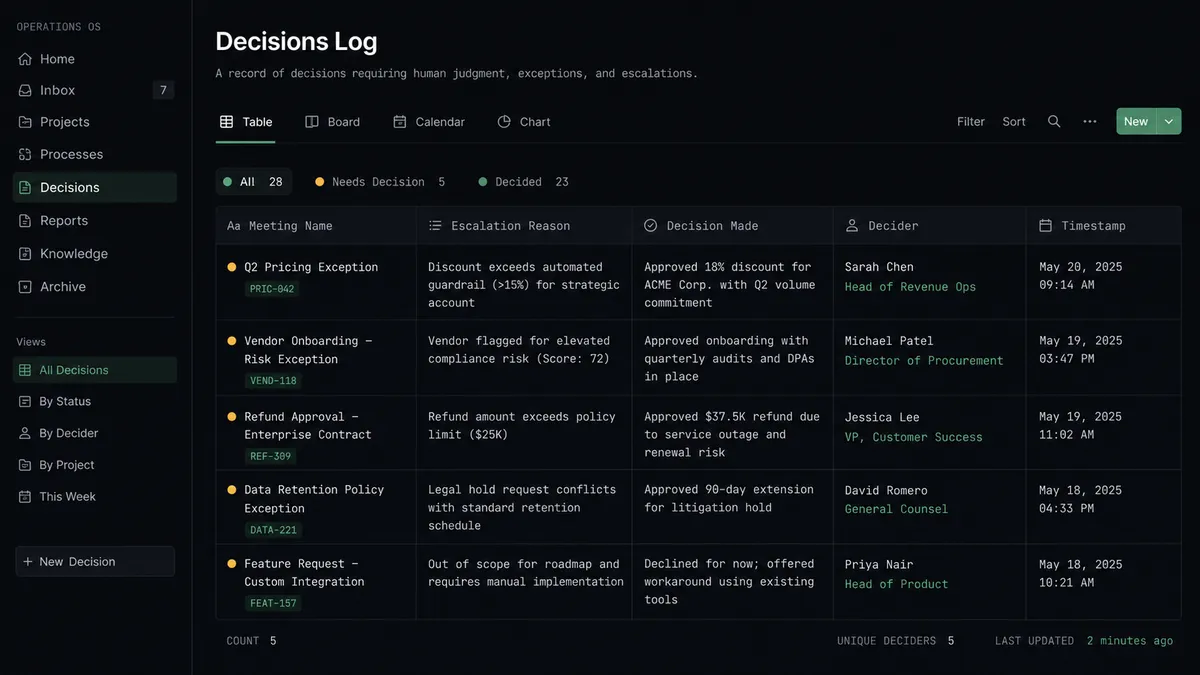Click the Timestamp calendar icon in header

click(1045, 226)
